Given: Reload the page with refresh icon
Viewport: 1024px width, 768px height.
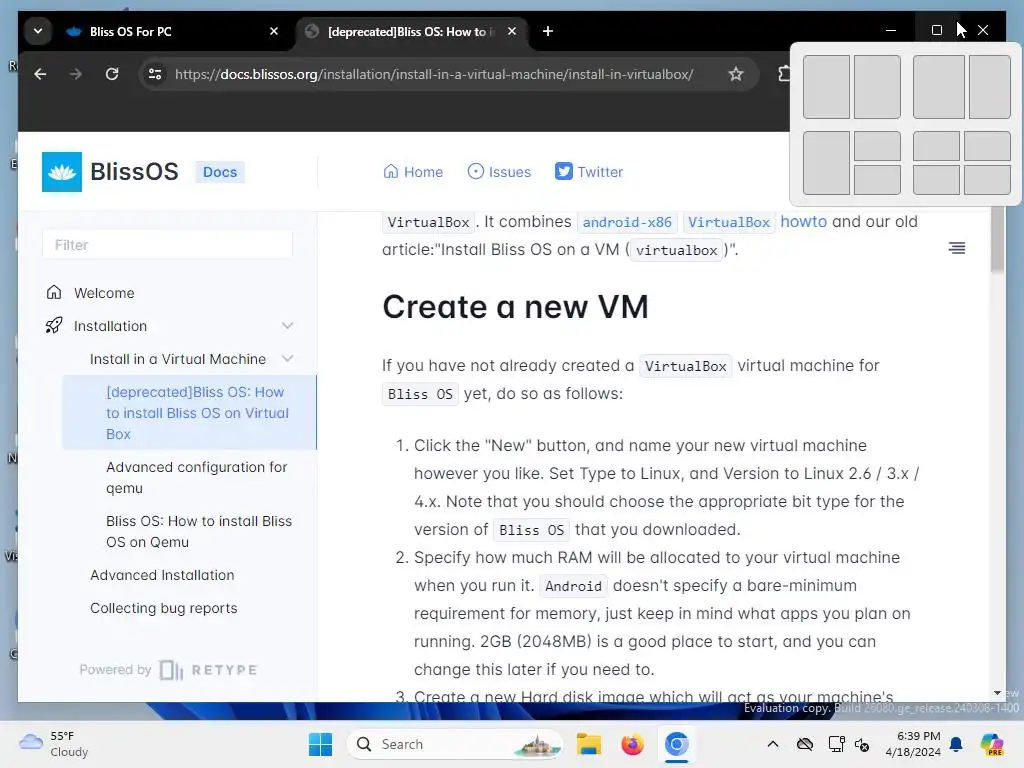Looking at the screenshot, I should pyautogui.click(x=112, y=74).
